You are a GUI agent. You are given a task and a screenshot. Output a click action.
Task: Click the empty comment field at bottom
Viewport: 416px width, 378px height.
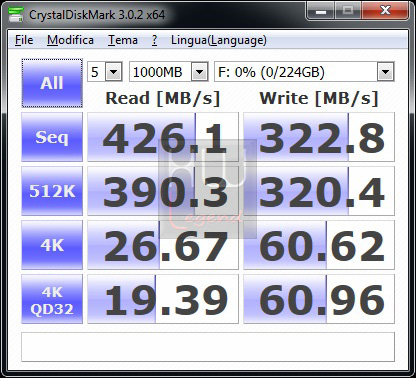[x=208, y=347]
